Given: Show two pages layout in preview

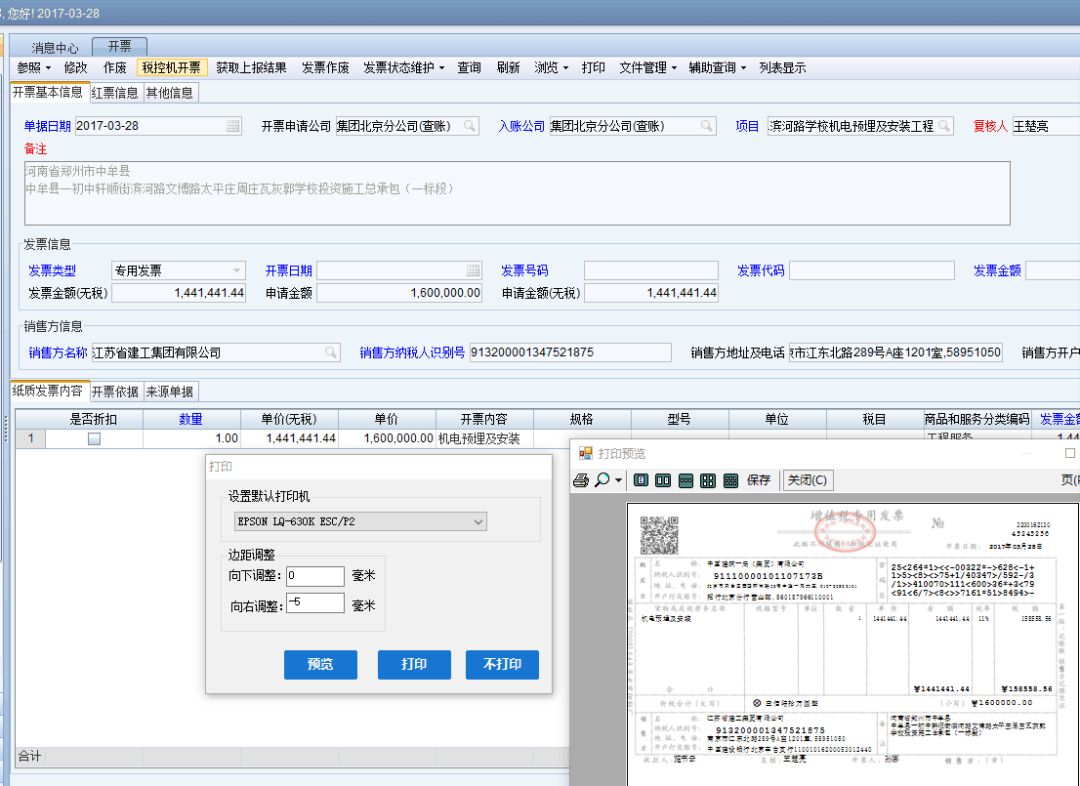Looking at the screenshot, I should [663, 480].
